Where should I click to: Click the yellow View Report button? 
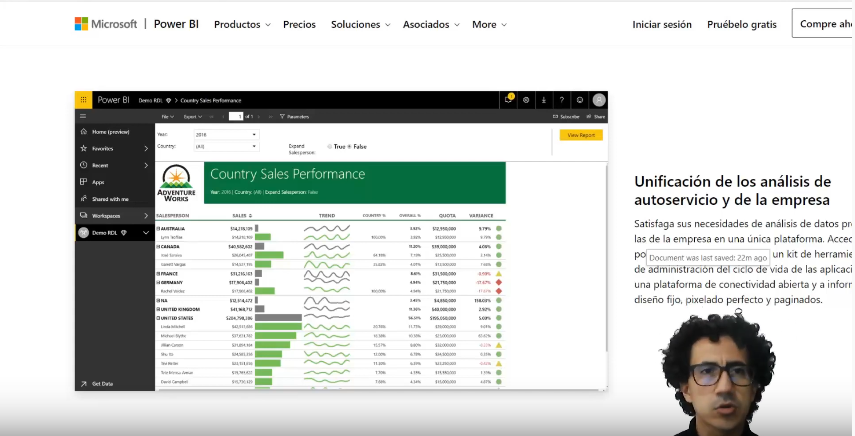pyautogui.click(x=581, y=134)
